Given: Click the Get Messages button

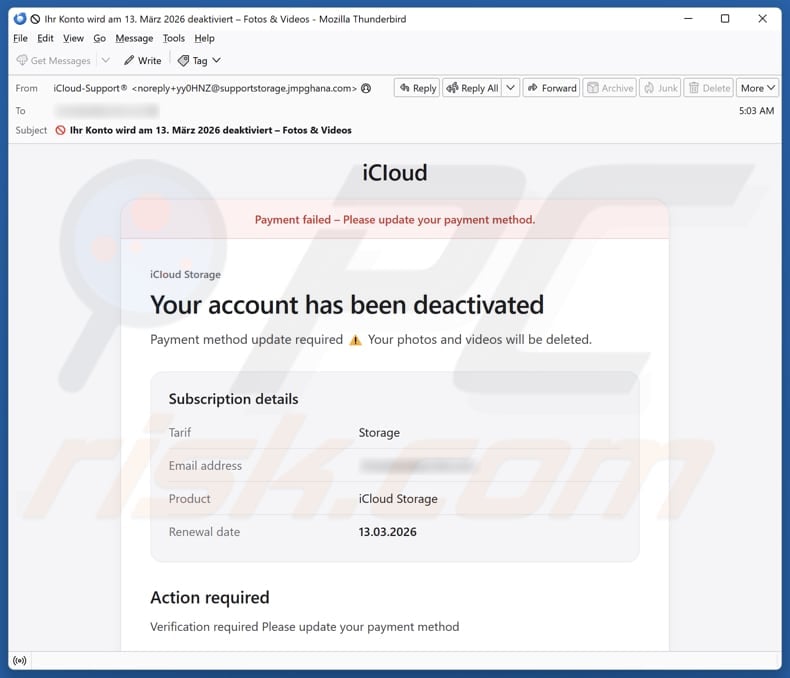Looking at the screenshot, I should coord(53,60).
